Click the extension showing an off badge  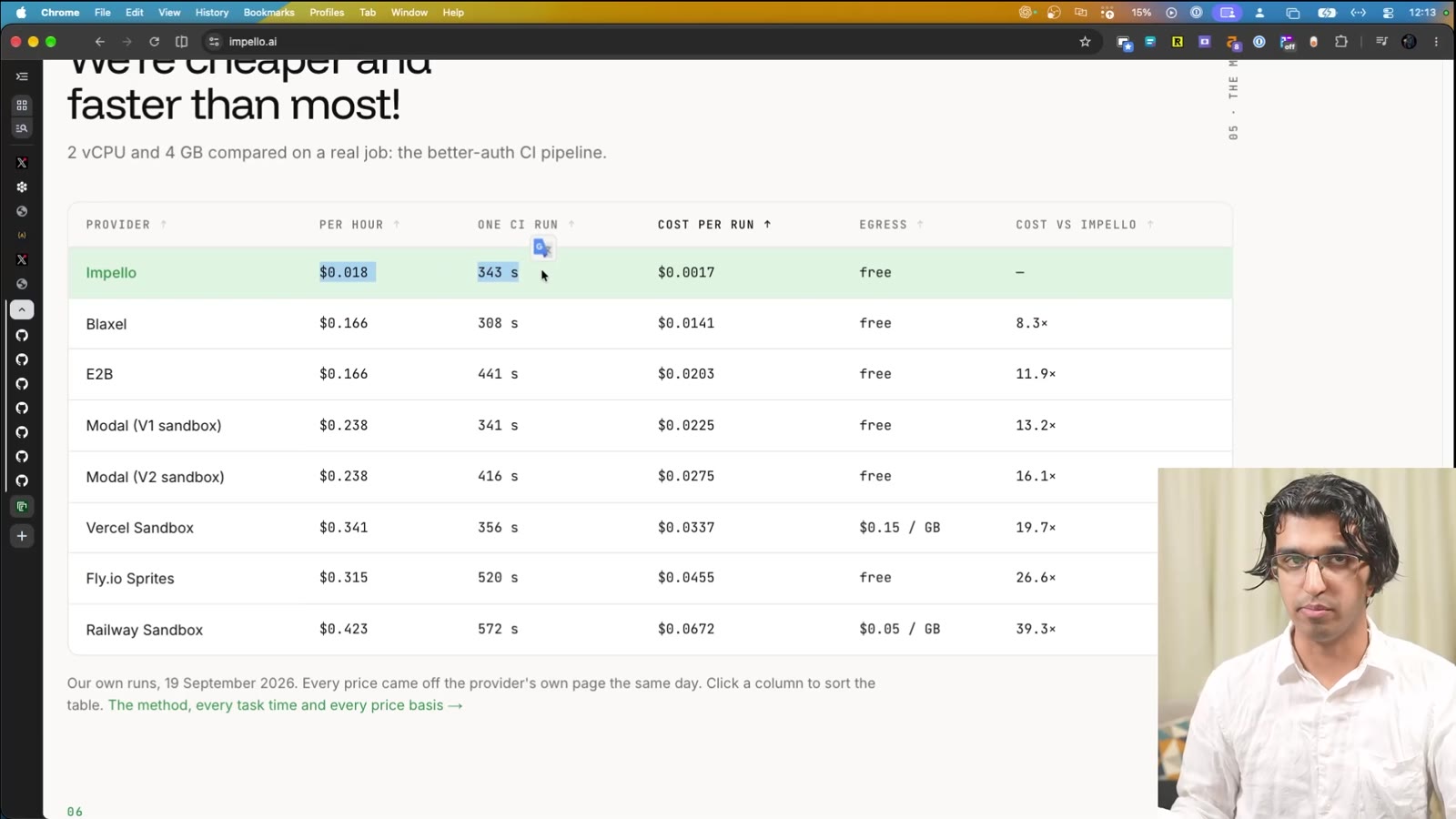(1287, 43)
